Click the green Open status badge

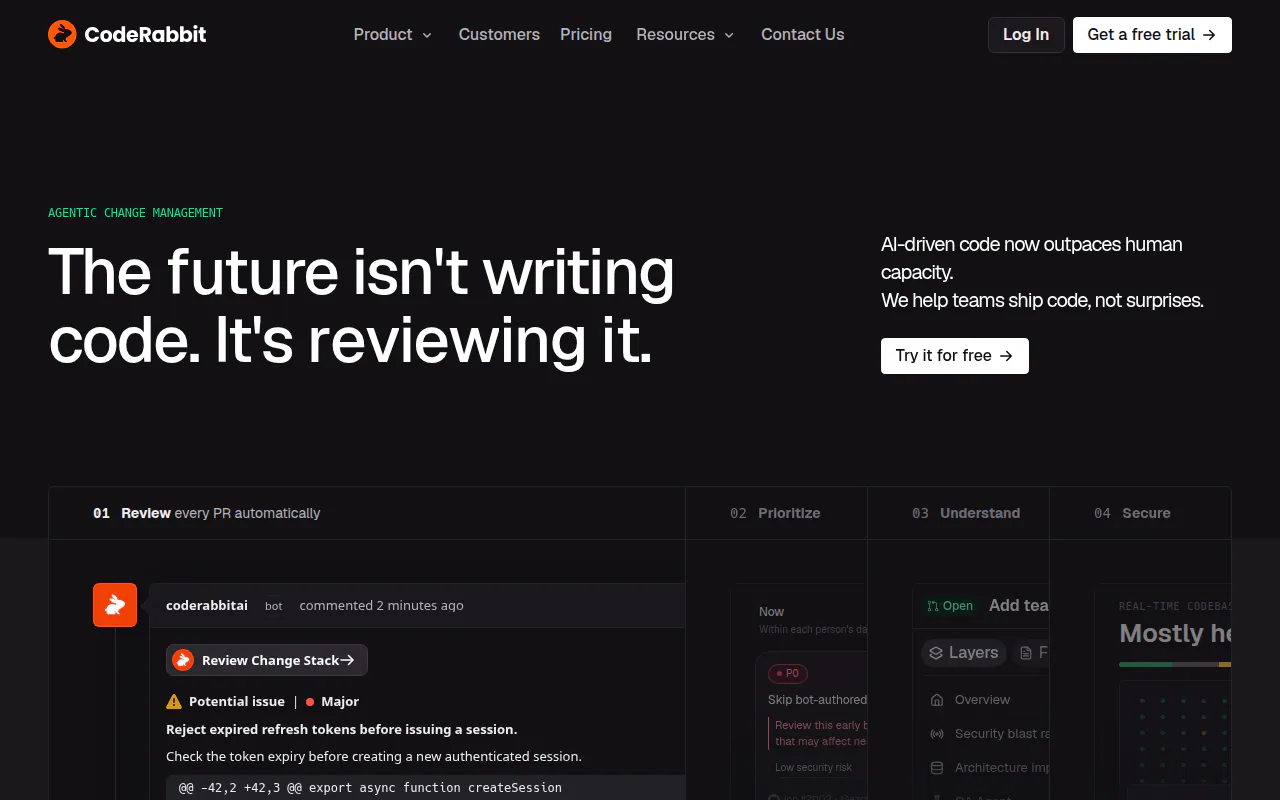coord(950,606)
